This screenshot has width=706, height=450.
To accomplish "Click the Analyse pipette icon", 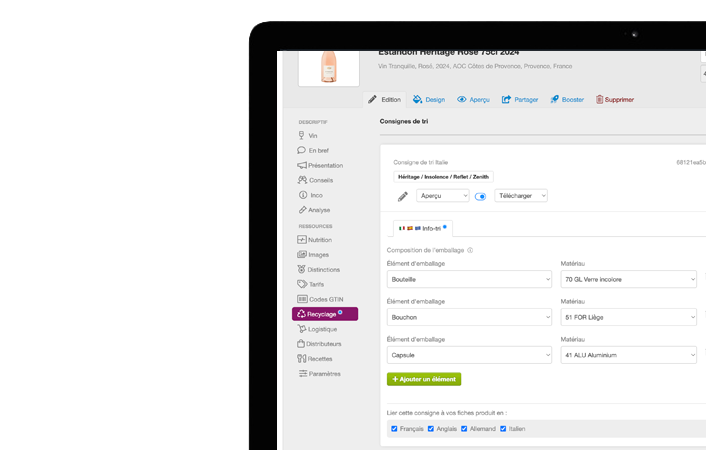I will point(303,210).
